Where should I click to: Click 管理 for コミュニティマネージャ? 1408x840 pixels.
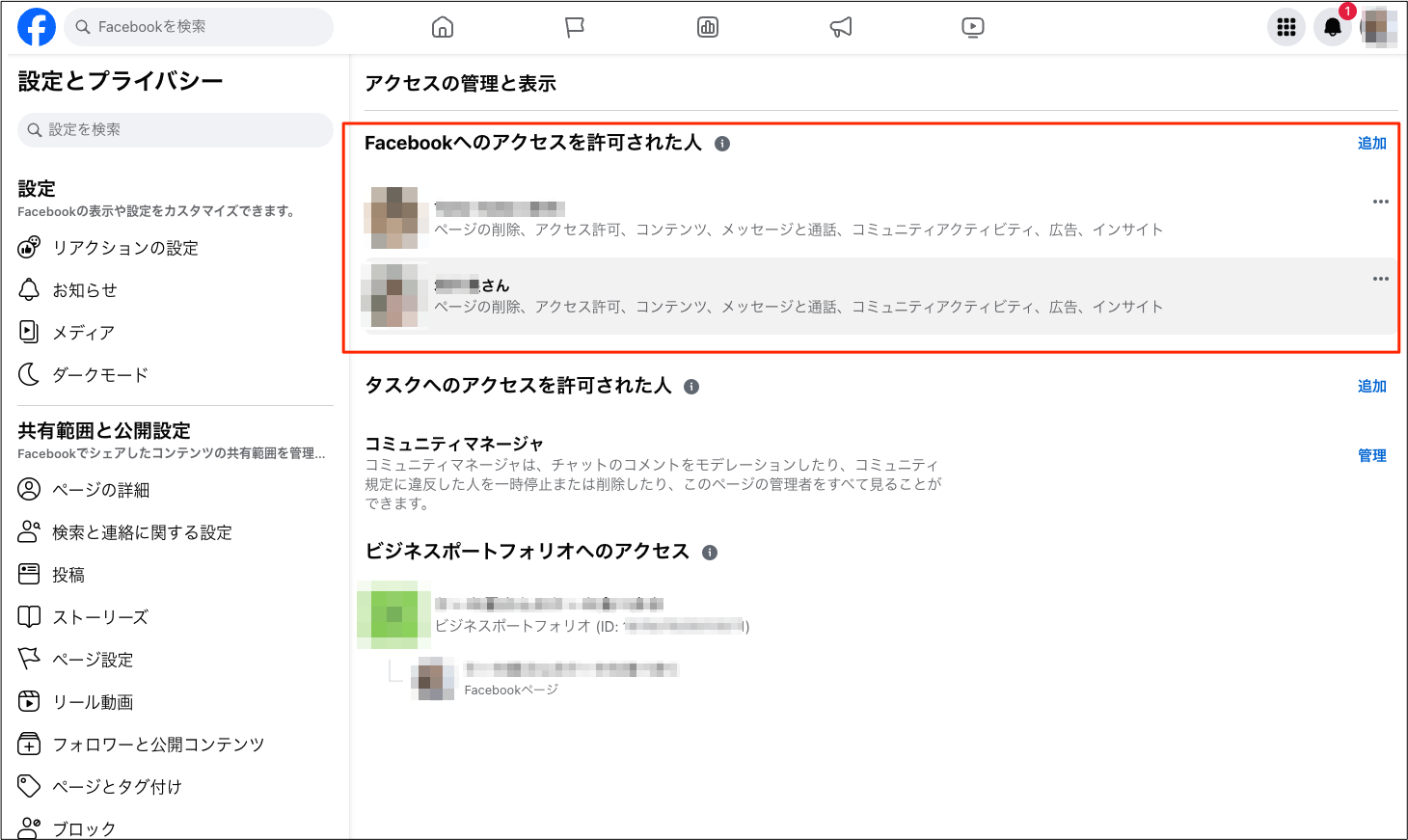1371,455
